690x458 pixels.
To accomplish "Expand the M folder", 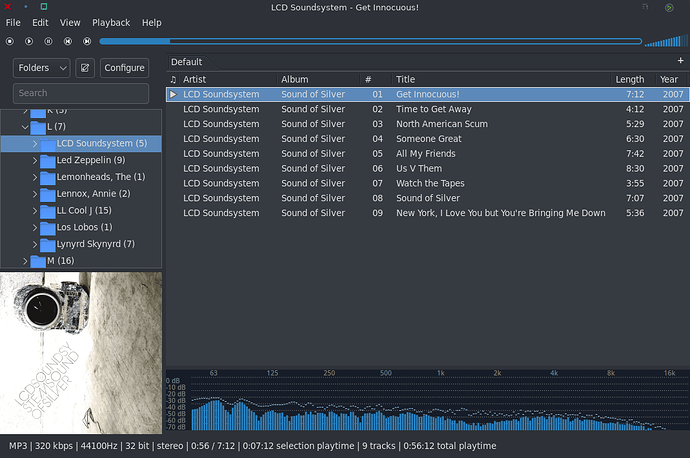I will [25, 261].
